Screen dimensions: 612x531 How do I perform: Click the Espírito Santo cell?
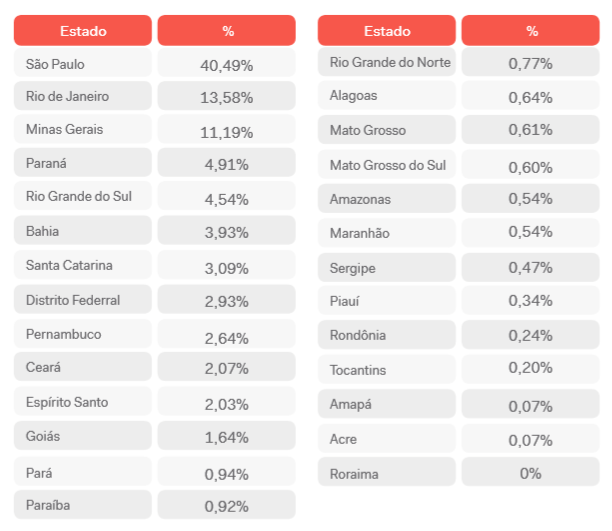point(83,401)
